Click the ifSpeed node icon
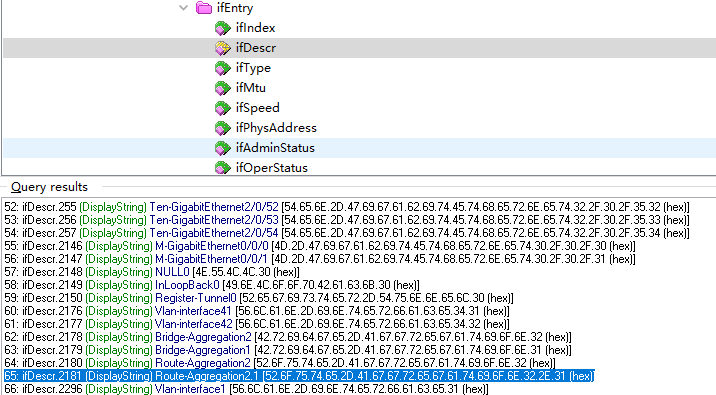The image size is (716, 395). tap(222, 108)
